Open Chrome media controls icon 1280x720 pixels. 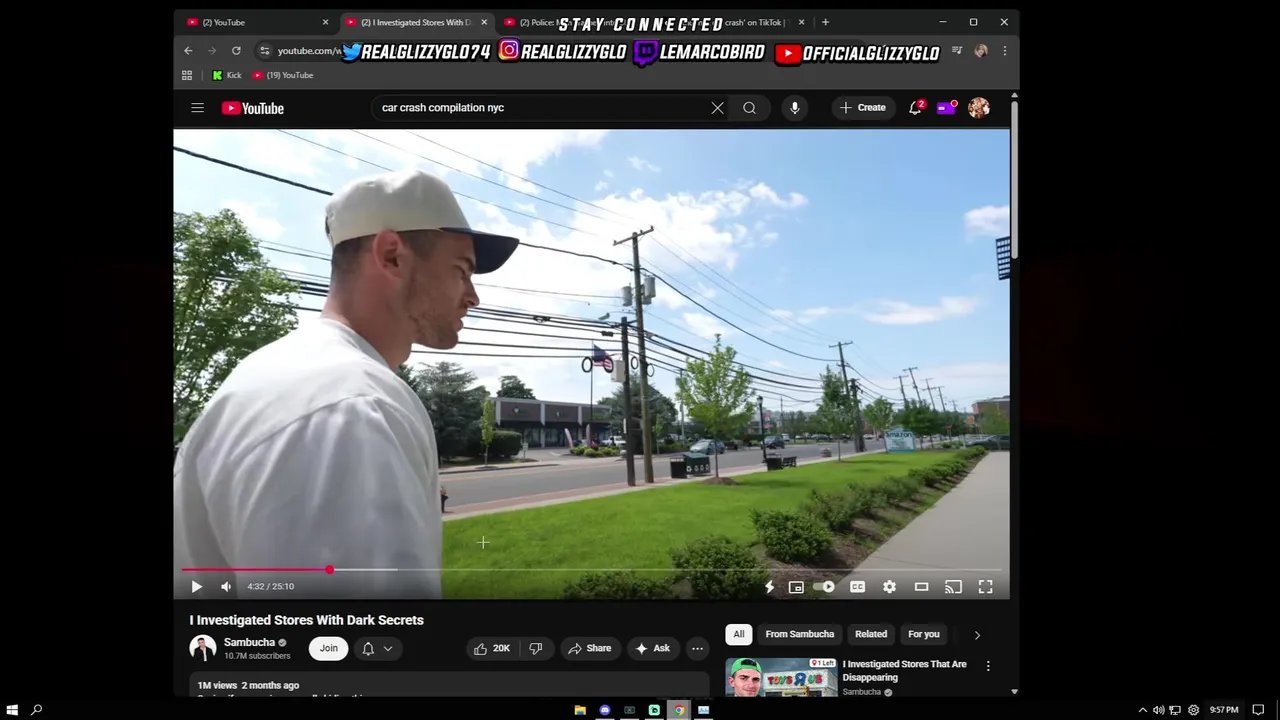[957, 51]
